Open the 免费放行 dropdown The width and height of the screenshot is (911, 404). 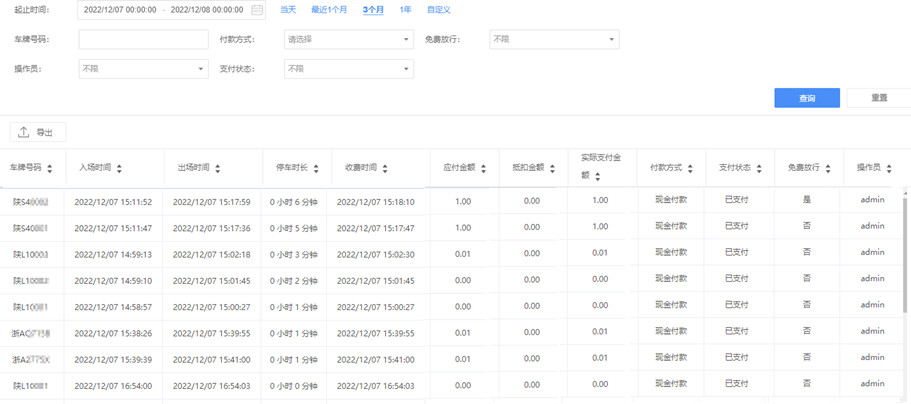pos(554,40)
